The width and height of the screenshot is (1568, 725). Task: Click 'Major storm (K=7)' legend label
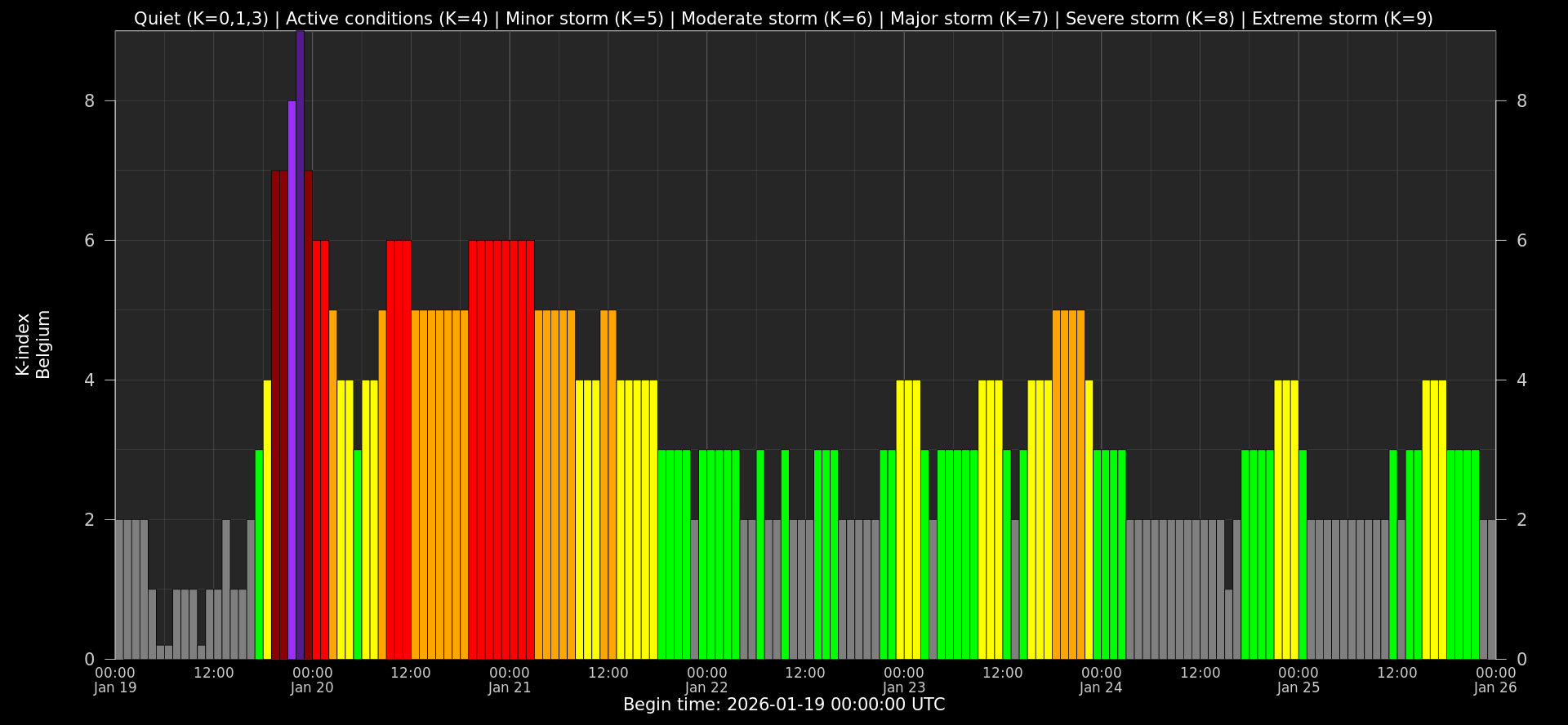969,19
